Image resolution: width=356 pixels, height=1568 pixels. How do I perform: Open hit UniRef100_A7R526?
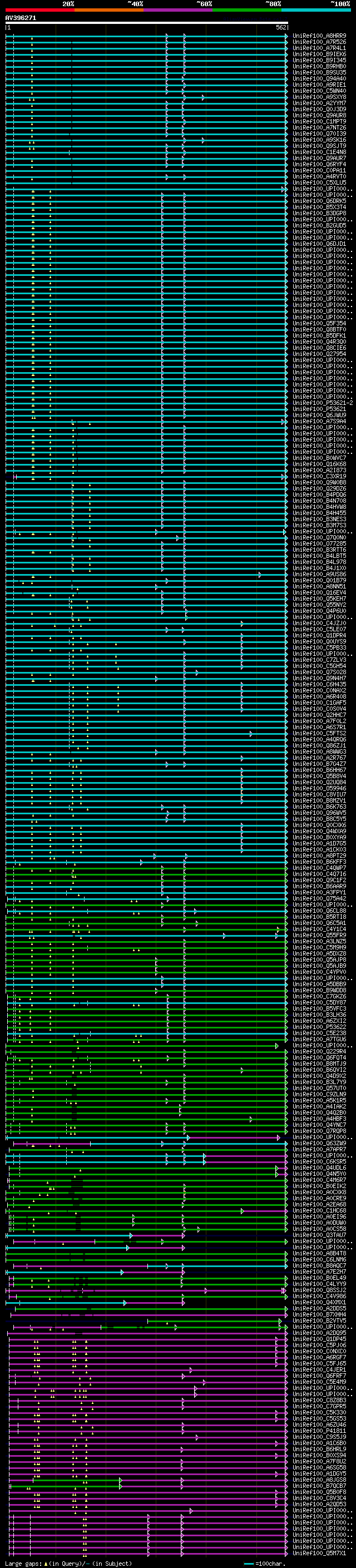click(319, 42)
